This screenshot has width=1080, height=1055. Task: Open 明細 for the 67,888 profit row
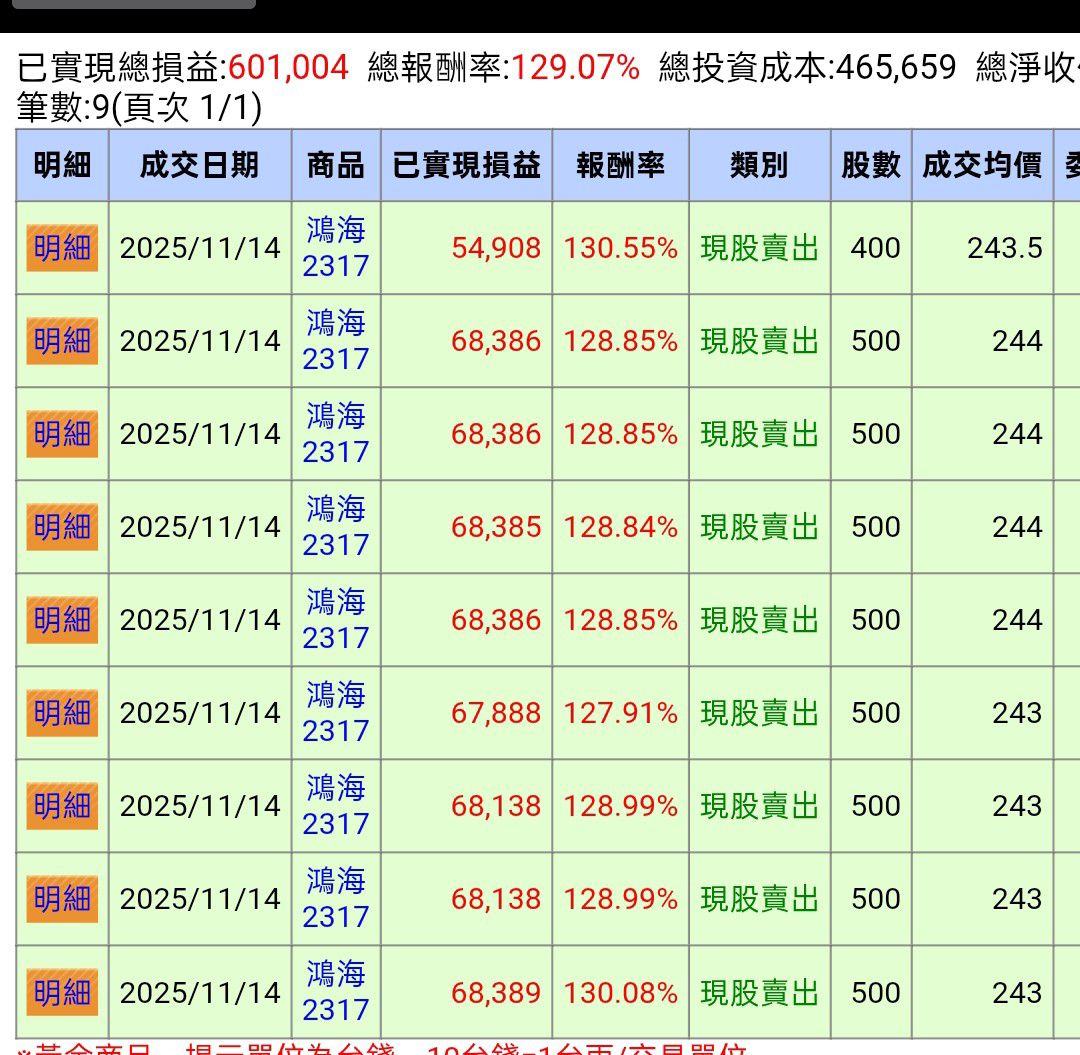tap(62, 713)
